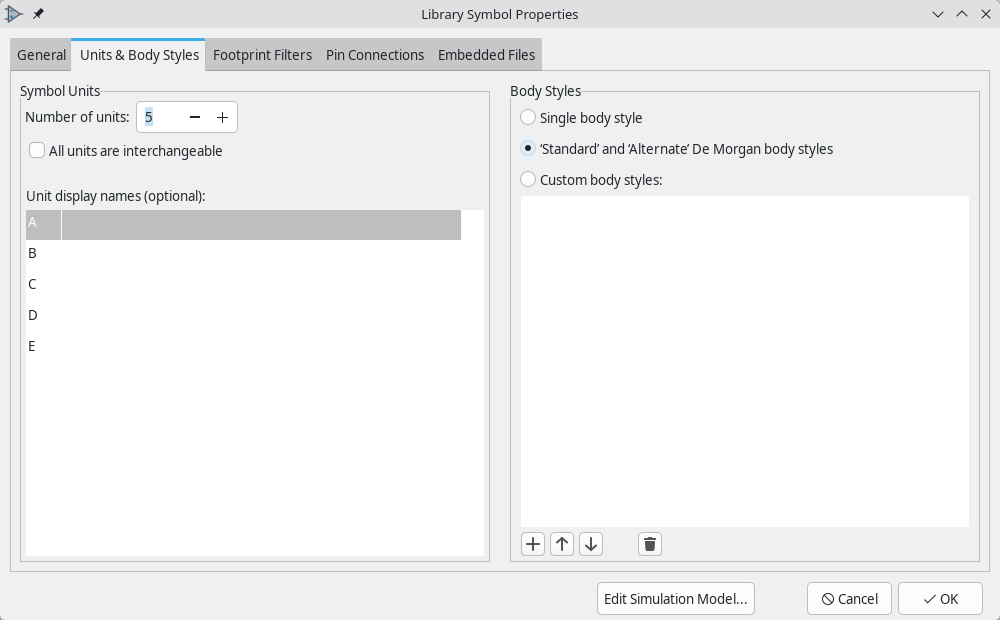Select Single body style option
Viewport: 1000px width, 620px height.
tap(528, 118)
